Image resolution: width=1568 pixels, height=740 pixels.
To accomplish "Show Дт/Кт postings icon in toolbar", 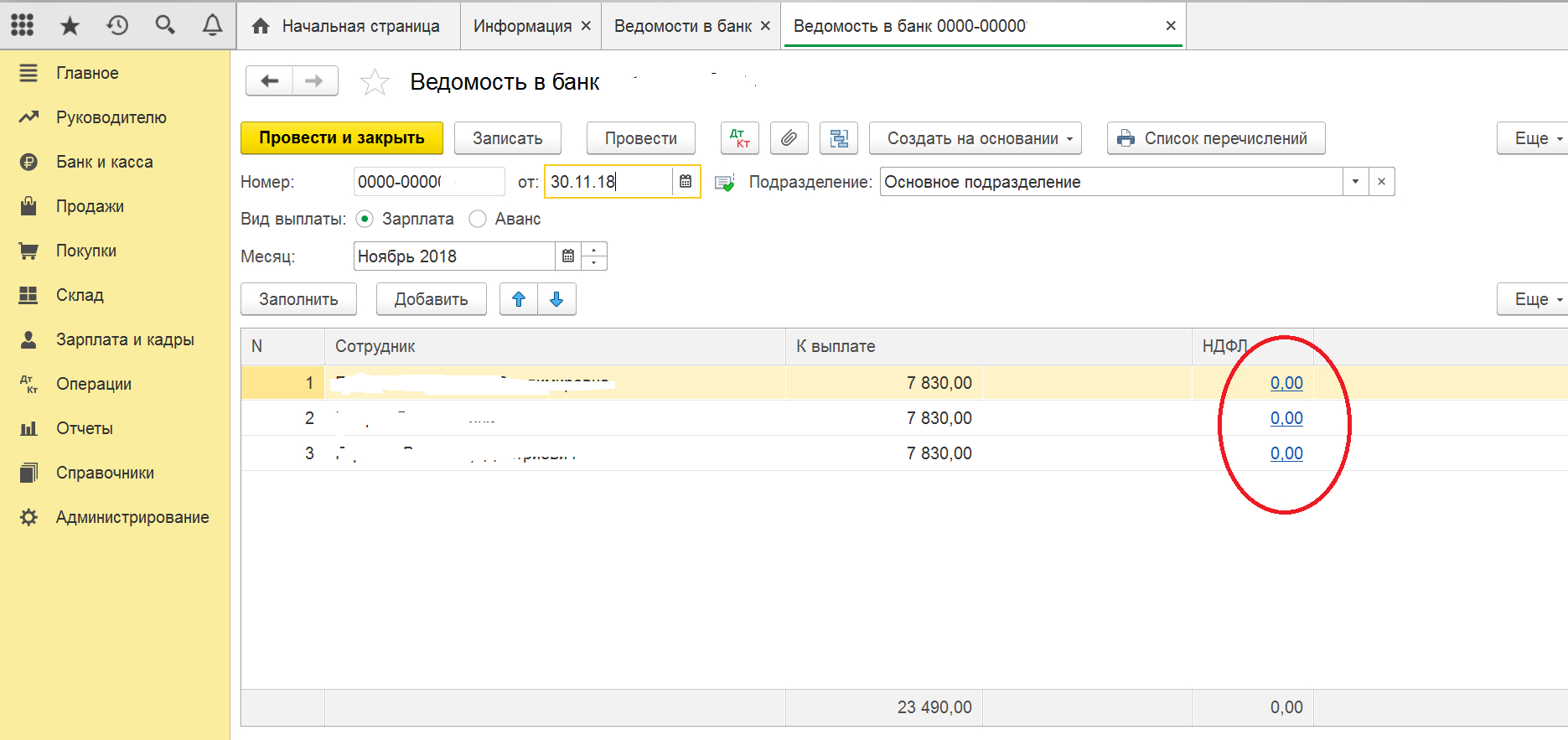I will (740, 138).
